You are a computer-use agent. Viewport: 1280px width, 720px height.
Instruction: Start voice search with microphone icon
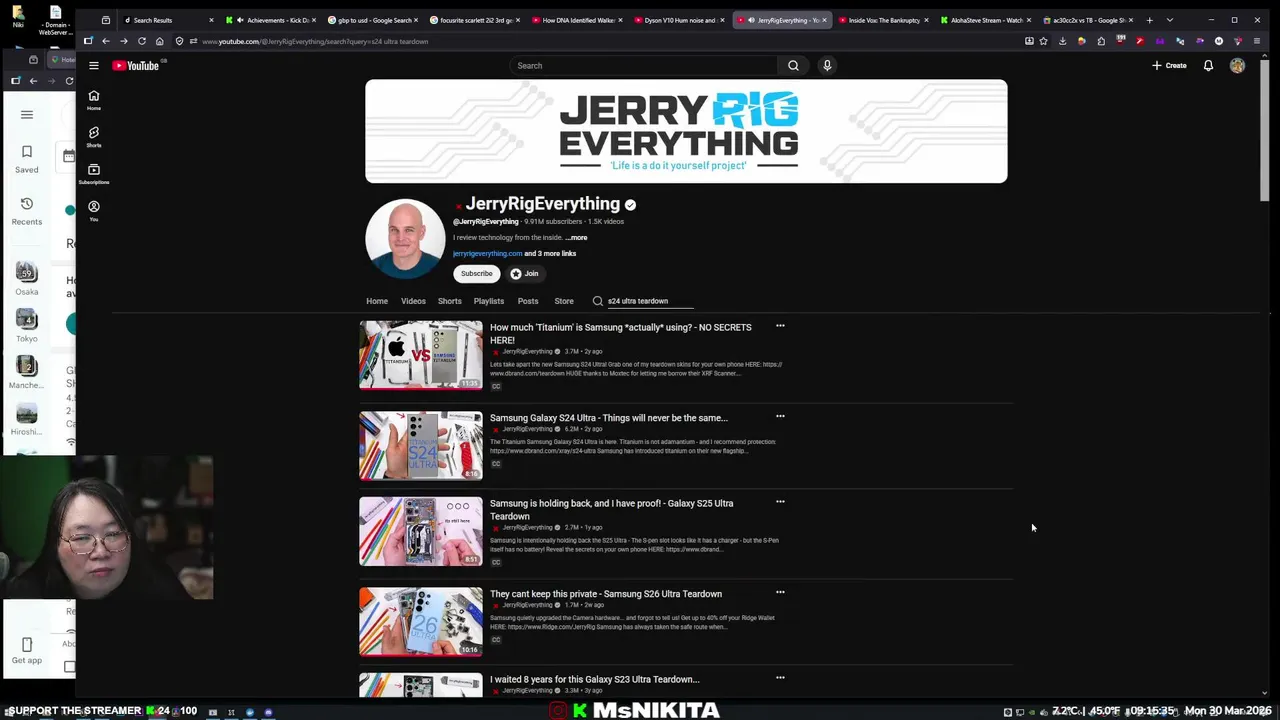[827, 65]
